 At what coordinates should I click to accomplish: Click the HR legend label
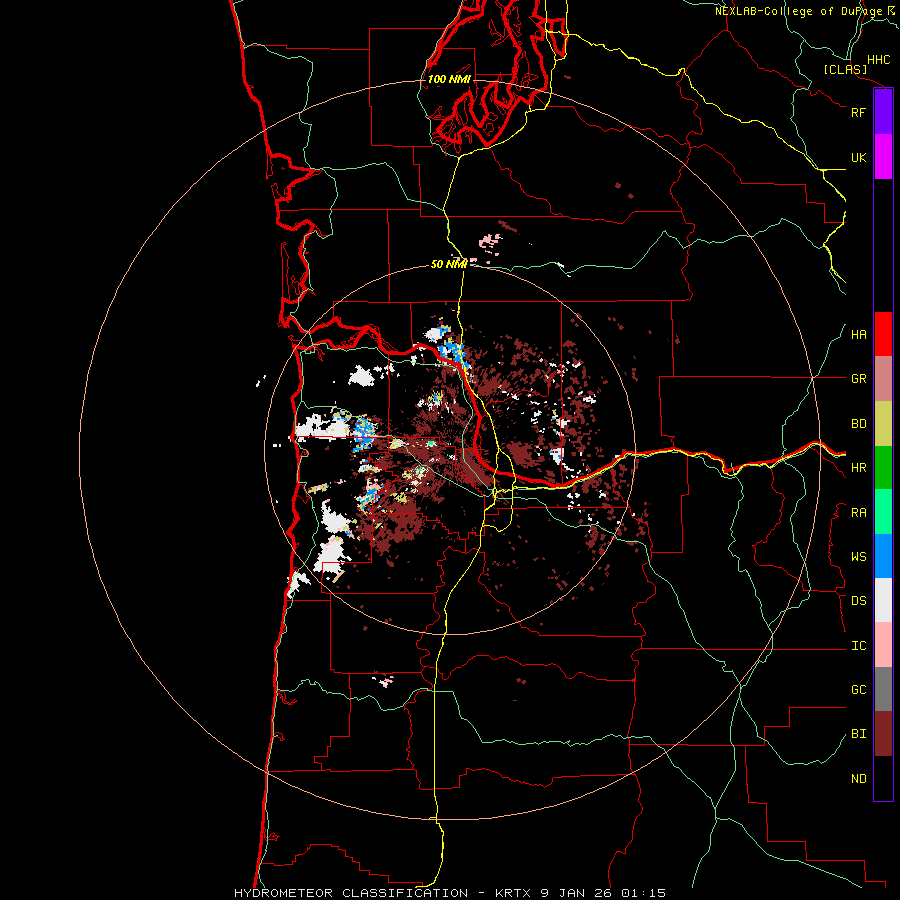click(858, 468)
